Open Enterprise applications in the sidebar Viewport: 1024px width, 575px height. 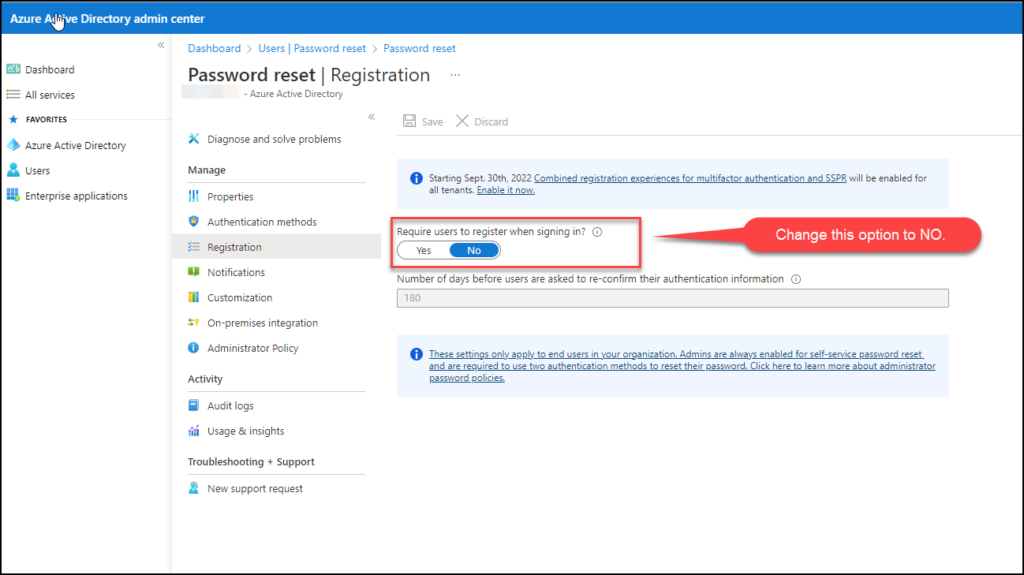(x=76, y=195)
